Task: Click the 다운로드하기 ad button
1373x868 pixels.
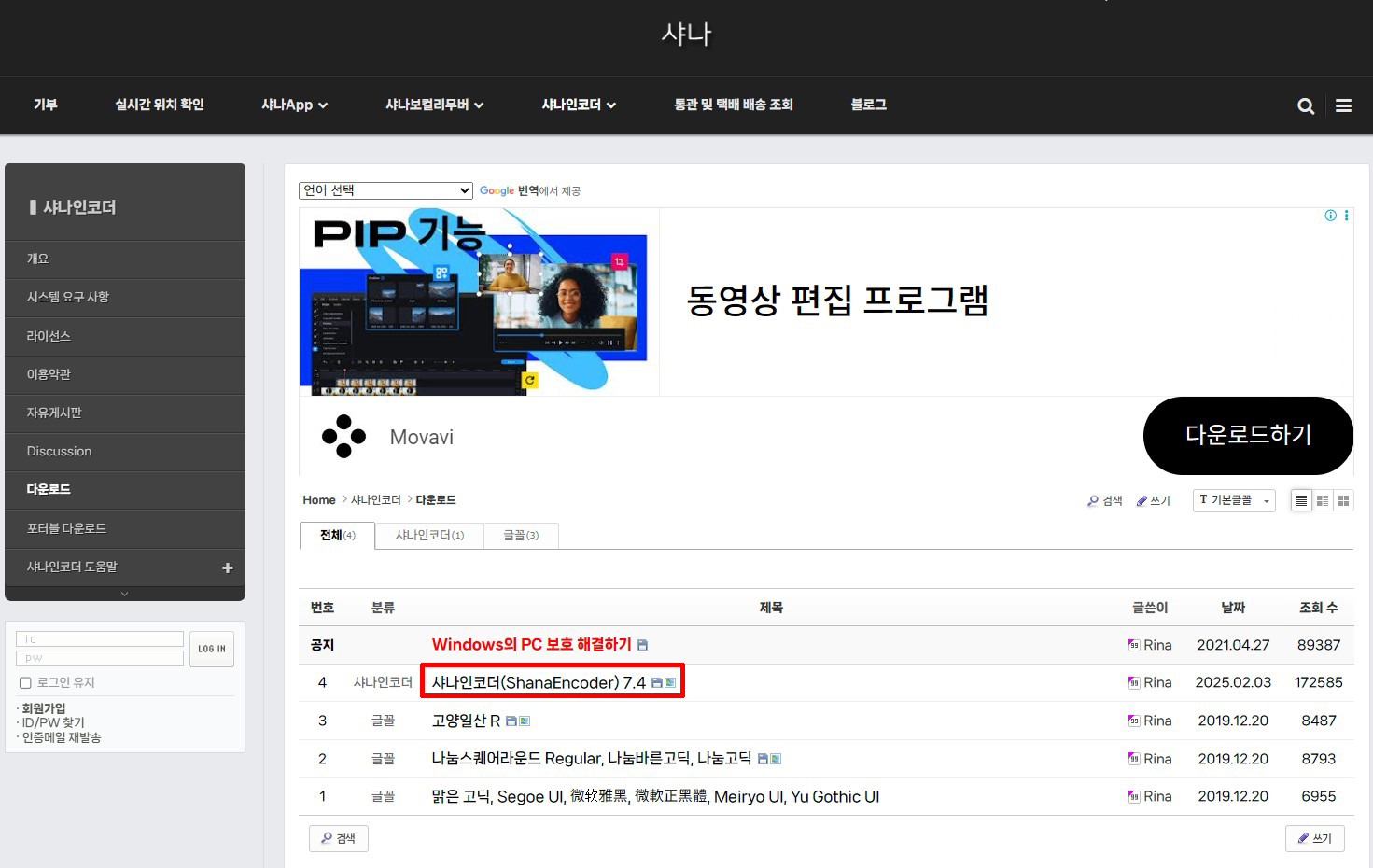Action: point(1248,435)
